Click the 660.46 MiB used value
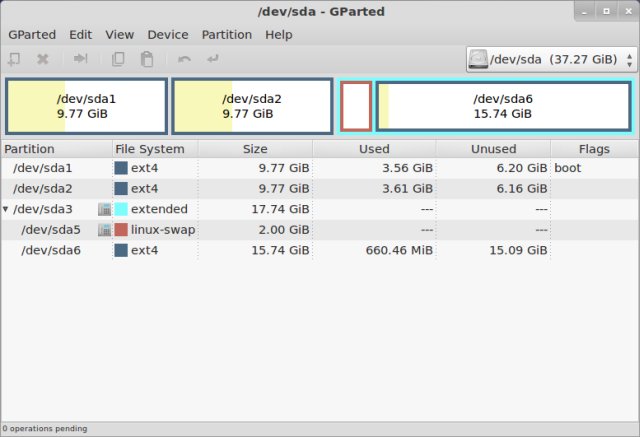Viewport: 640px width, 437px height. (399, 250)
